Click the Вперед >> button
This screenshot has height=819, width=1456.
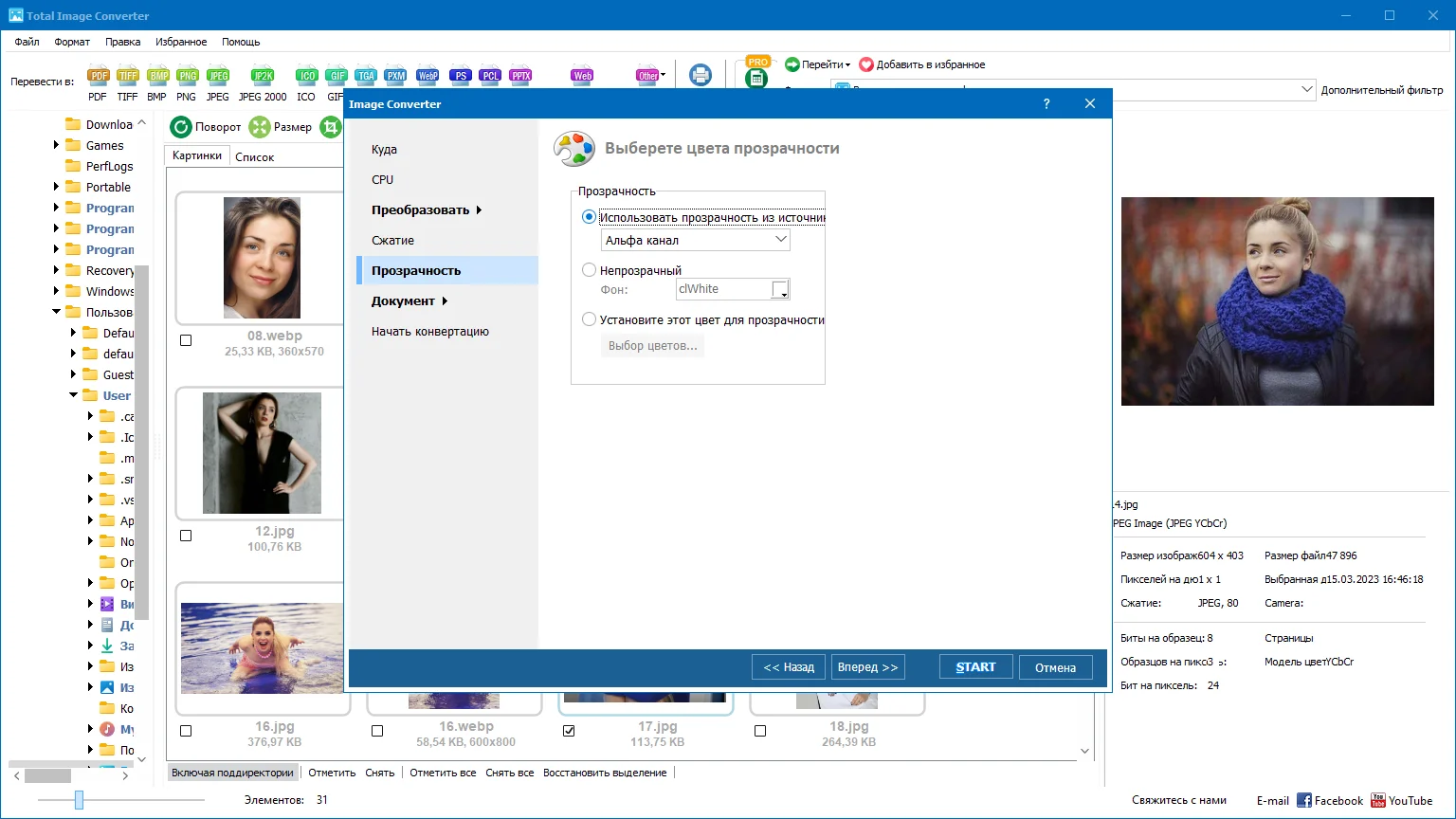click(868, 667)
